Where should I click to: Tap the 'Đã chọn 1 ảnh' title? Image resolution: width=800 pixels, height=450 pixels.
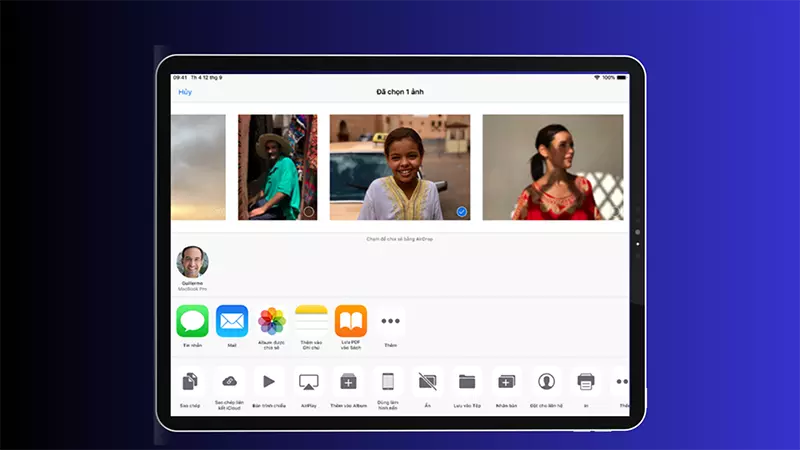tap(400, 92)
